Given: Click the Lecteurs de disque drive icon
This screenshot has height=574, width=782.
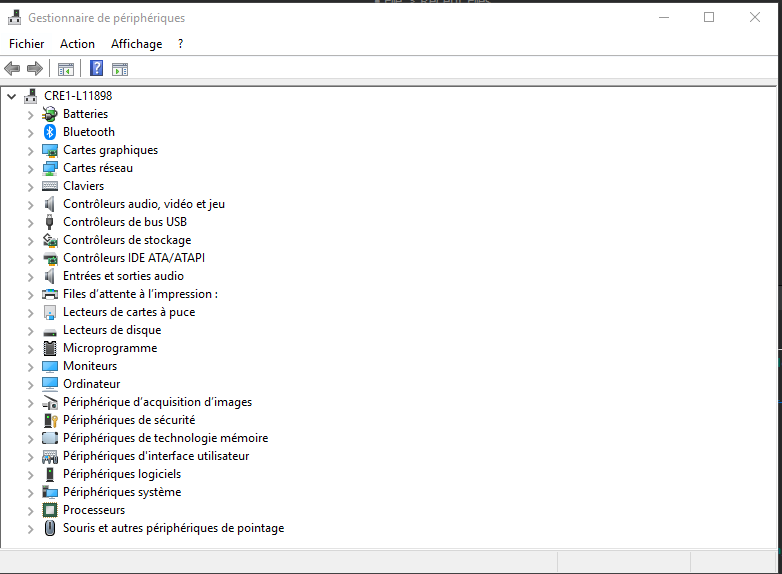Looking at the screenshot, I should coord(50,332).
